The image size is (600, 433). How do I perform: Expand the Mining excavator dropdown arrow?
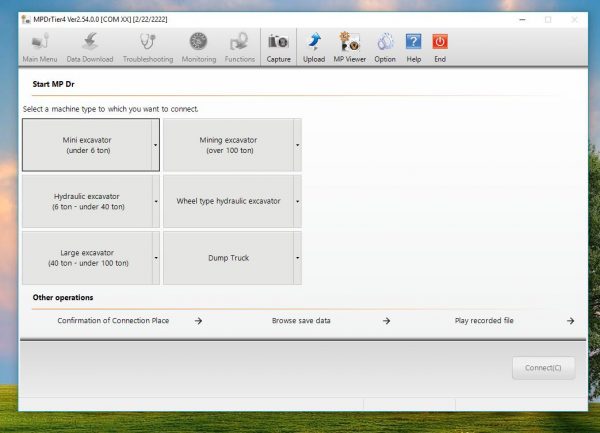coord(297,145)
